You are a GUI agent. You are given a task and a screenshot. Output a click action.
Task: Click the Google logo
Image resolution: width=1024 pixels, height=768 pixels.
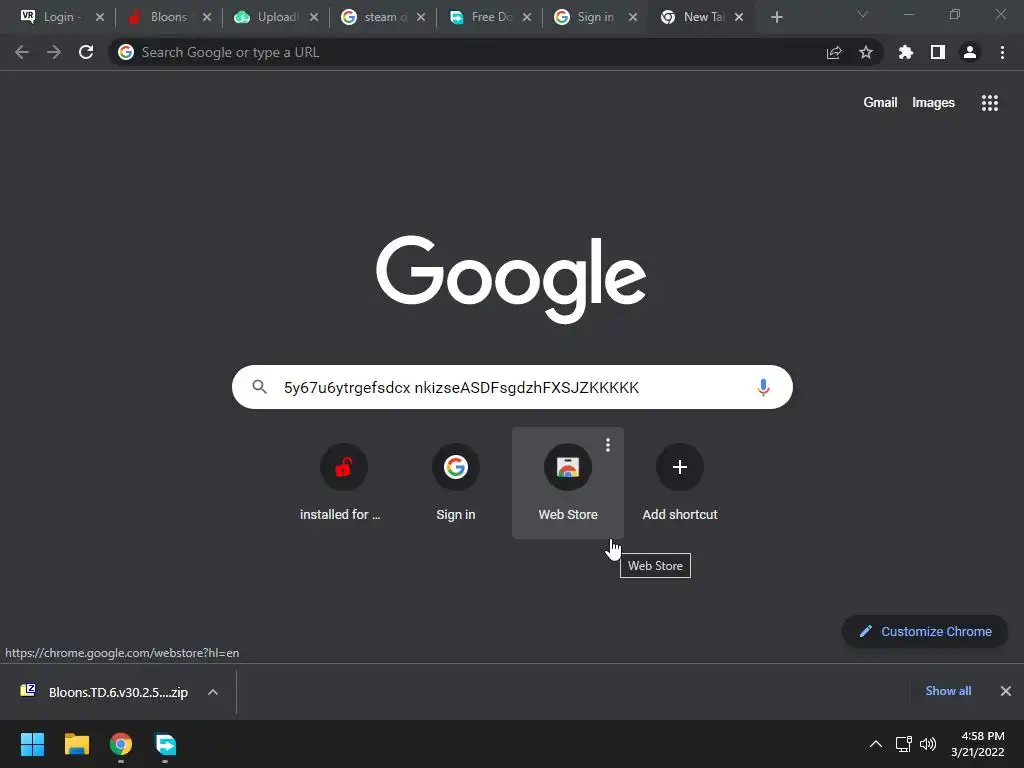coord(511,279)
